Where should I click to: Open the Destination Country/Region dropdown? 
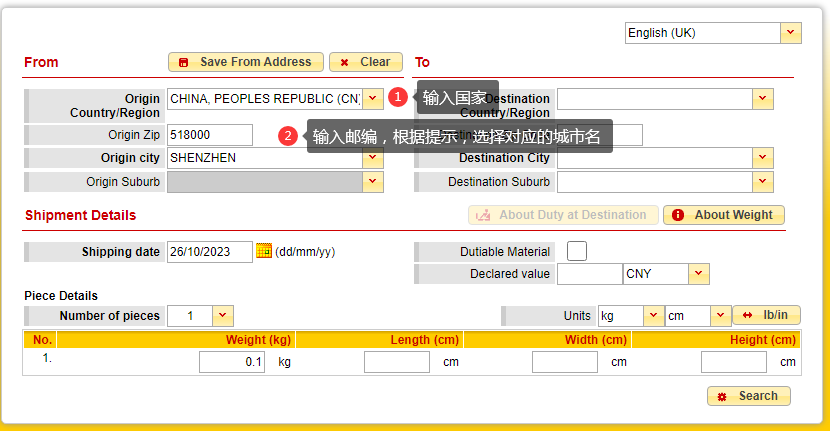[763, 98]
